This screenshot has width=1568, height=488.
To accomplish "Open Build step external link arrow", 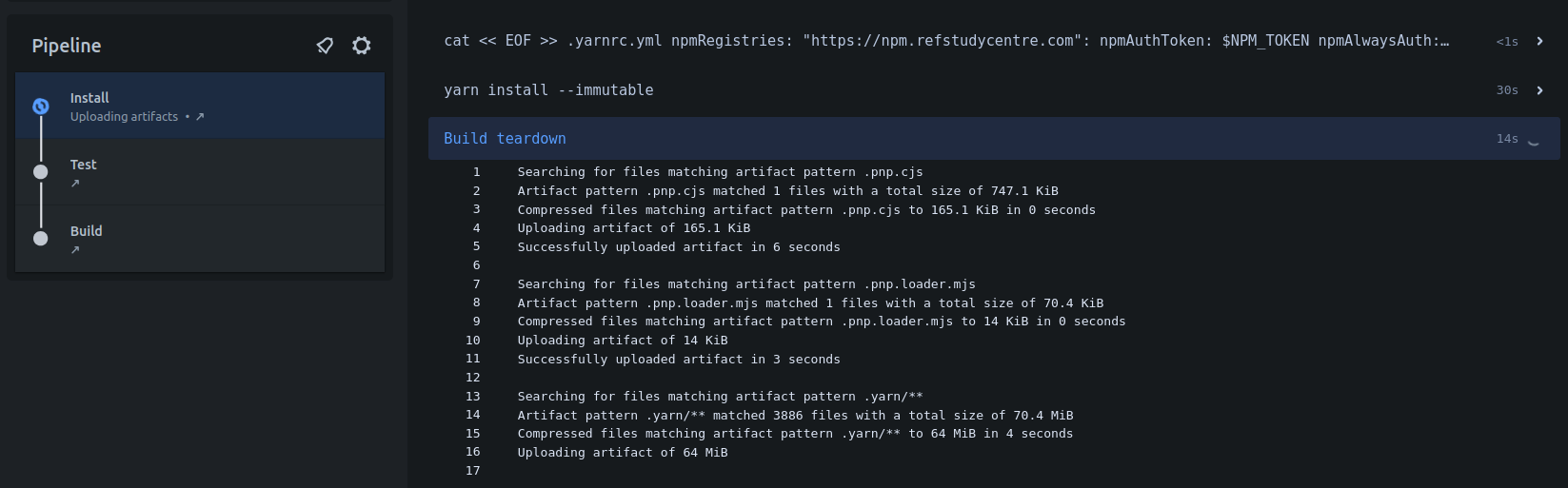I will coord(75,250).
